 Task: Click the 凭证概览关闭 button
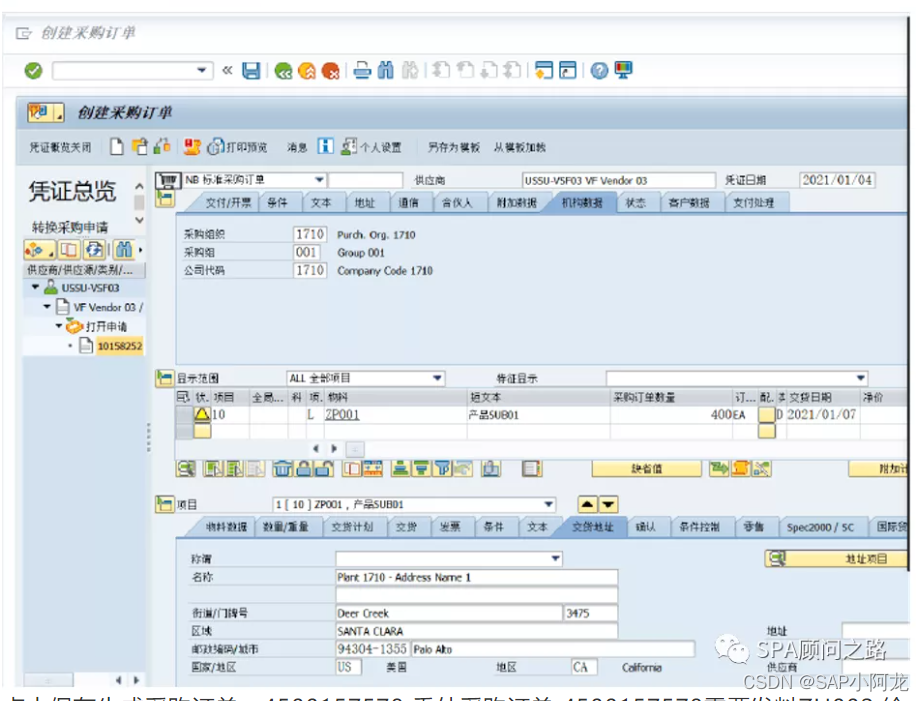pyautogui.click(x=60, y=147)
